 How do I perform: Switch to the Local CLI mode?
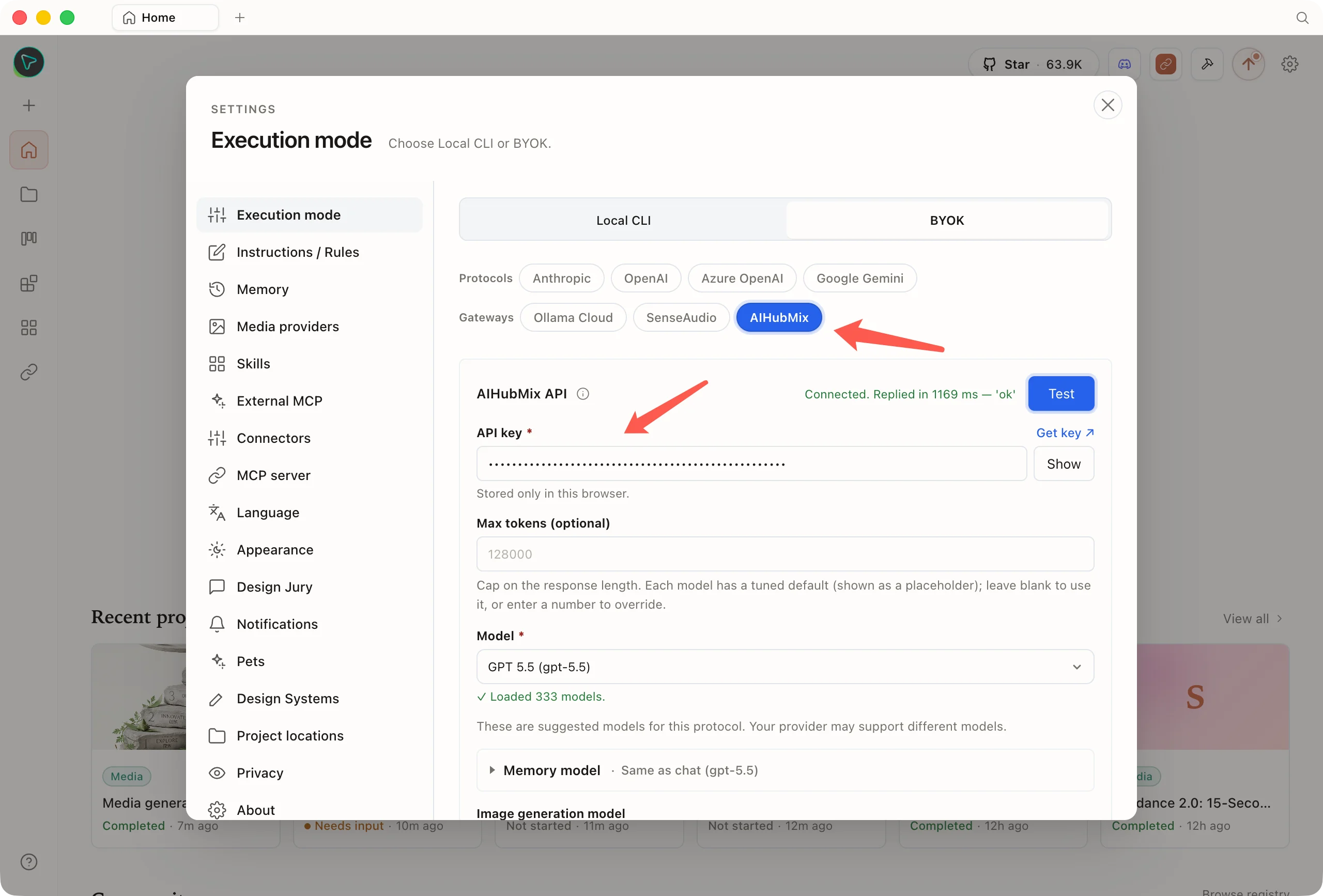click(x=623, y=220)
